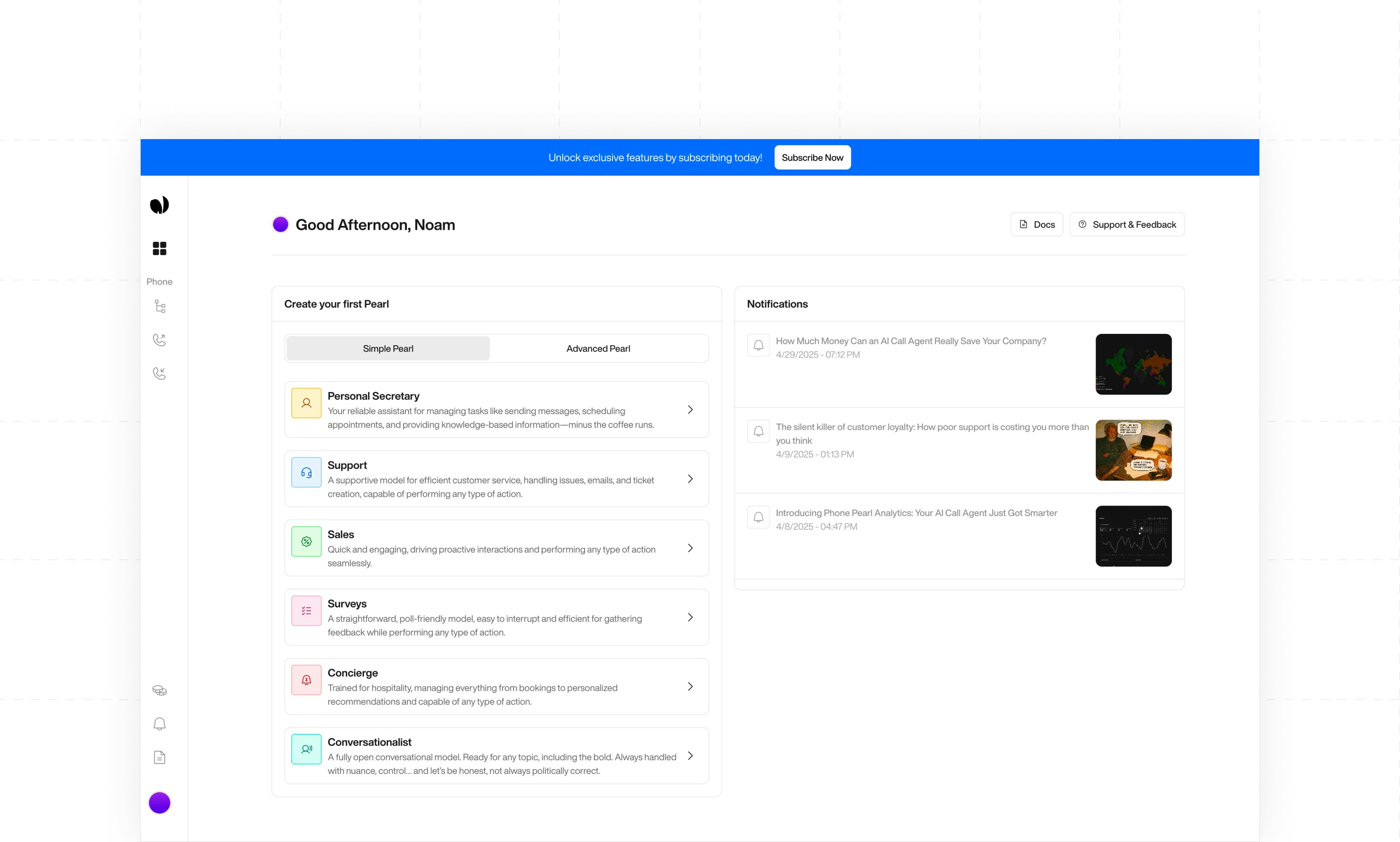
Task: Select the Simple Pearl tab
Action: (388, 348)
